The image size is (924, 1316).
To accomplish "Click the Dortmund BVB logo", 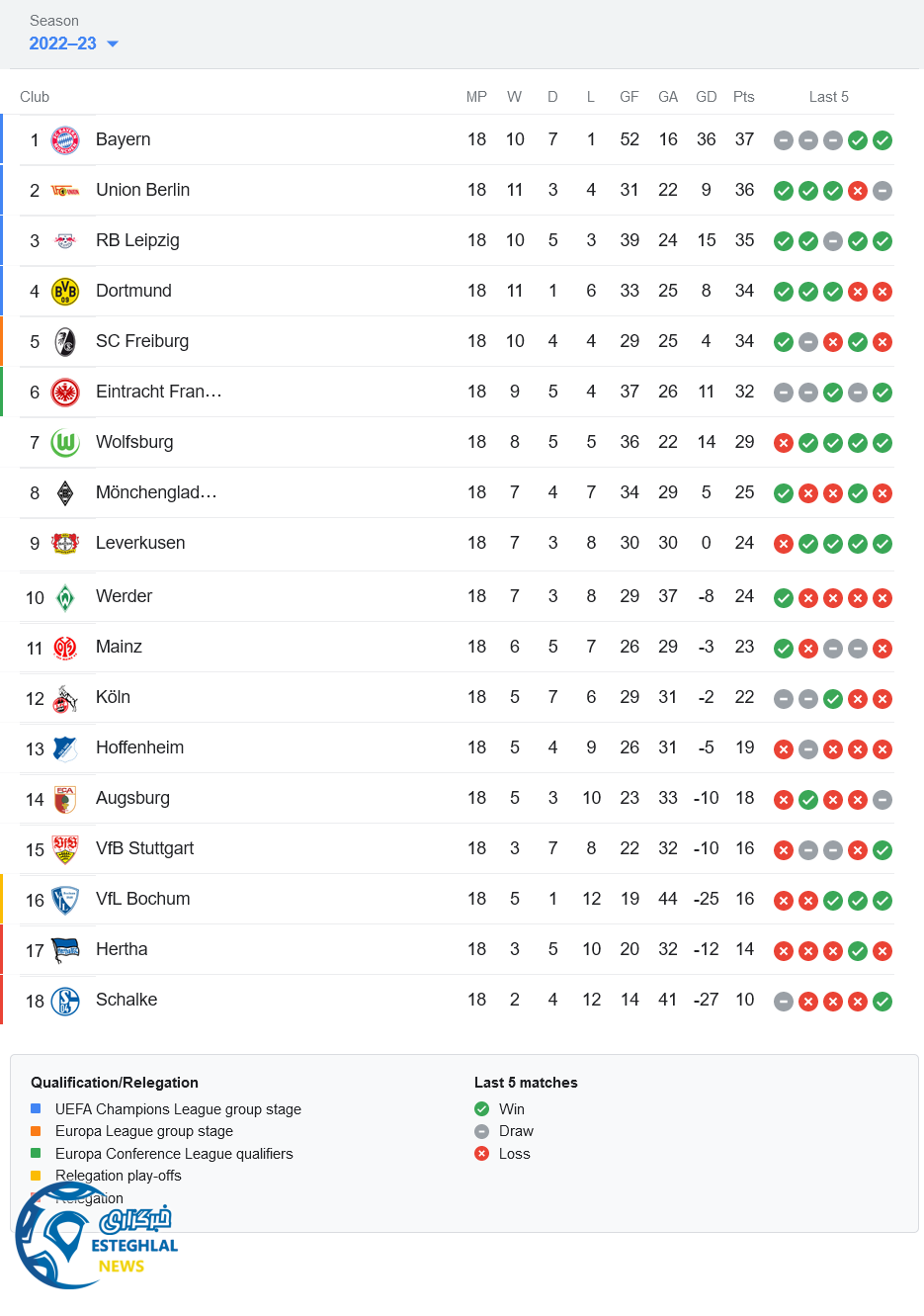I will 65,292.
